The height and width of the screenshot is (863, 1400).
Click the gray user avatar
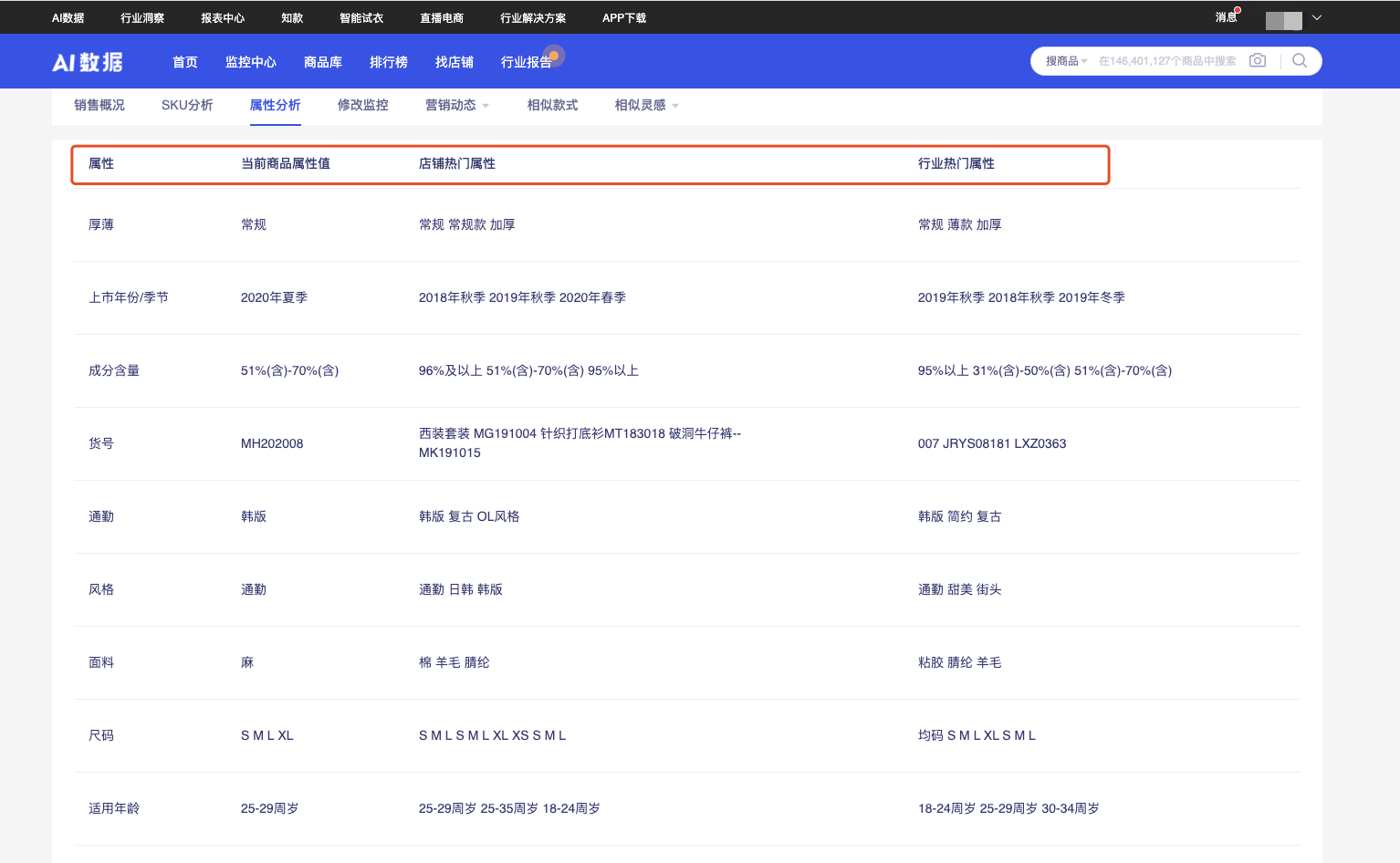coord(1283,20)
